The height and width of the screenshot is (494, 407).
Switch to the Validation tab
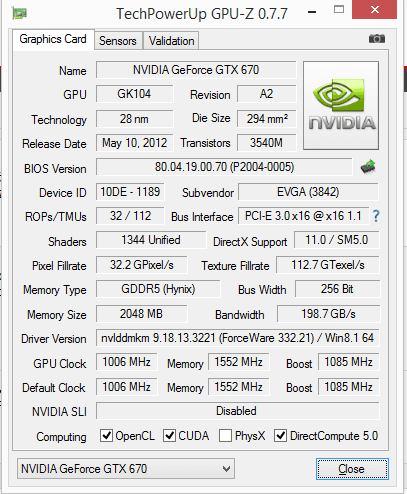click(171, 41)
